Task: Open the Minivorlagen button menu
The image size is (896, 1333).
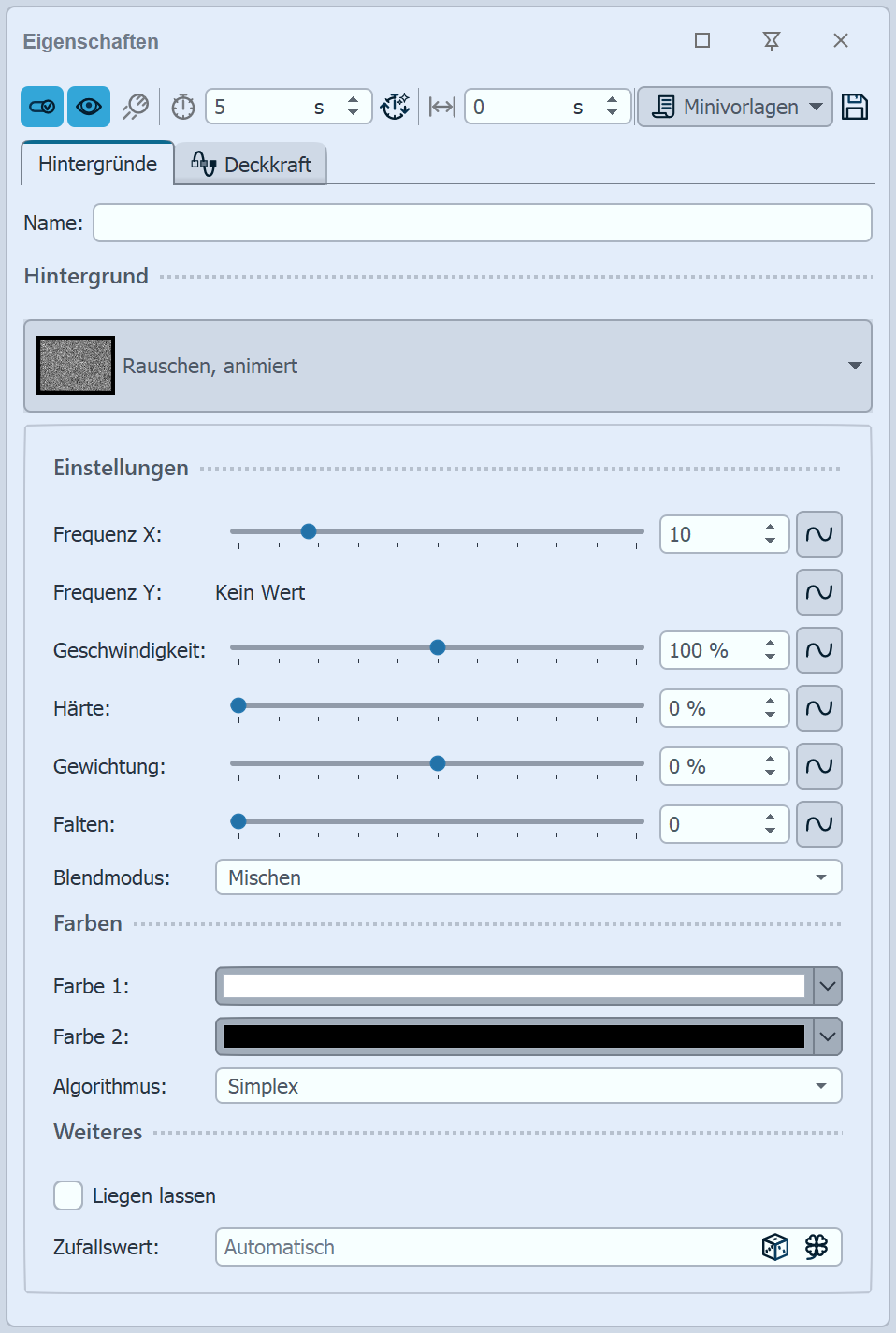Action: pos(734,107)
